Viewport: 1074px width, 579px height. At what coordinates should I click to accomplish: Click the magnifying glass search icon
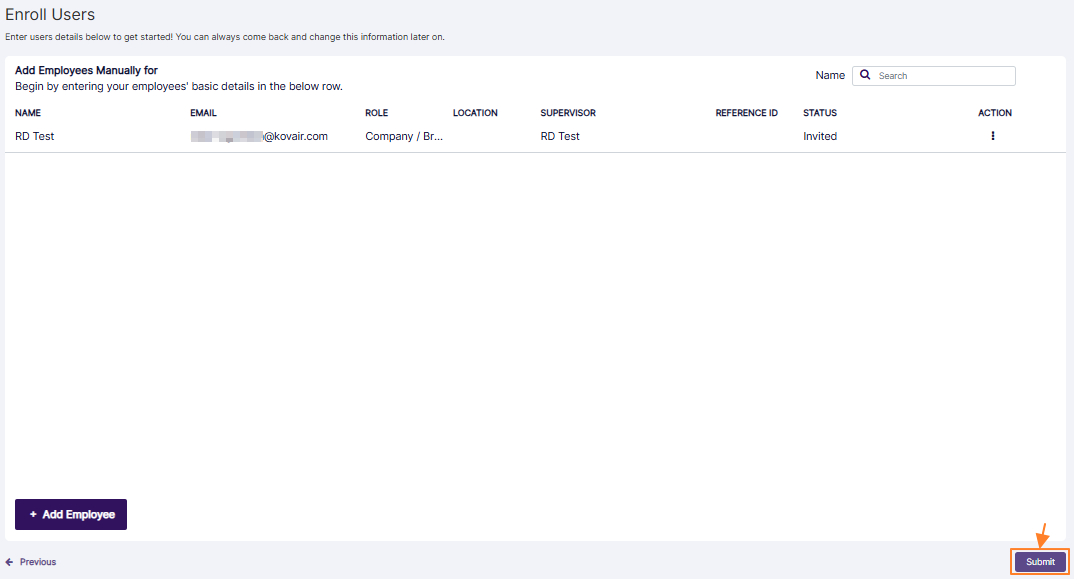pyautogui.click(x=865, y=75)
